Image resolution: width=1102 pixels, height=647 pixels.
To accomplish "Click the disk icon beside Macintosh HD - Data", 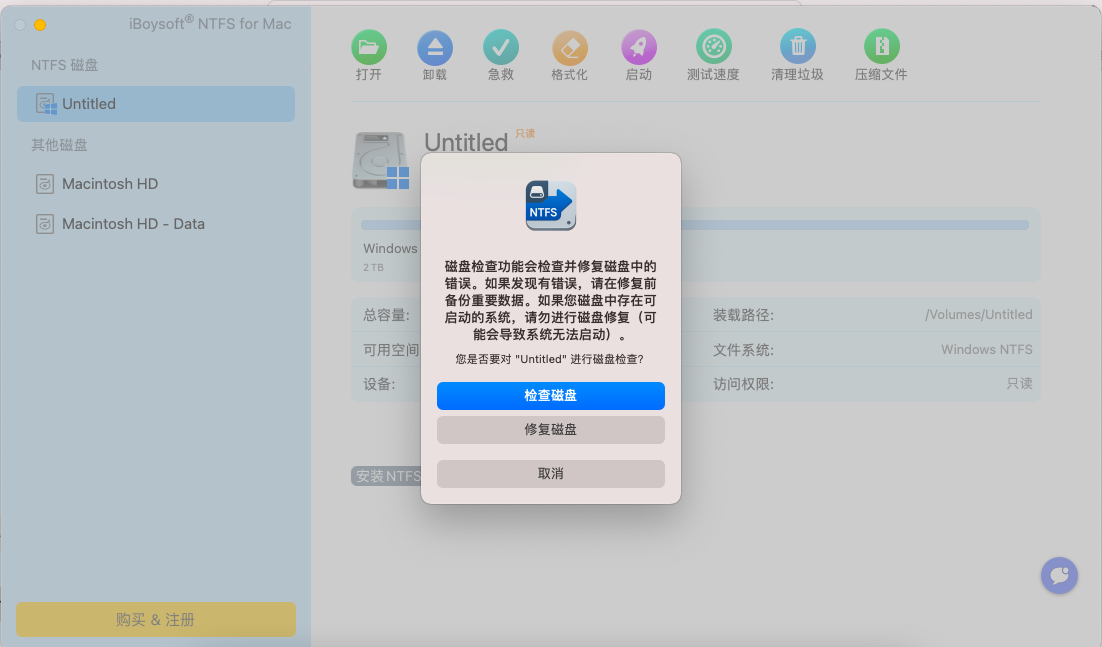I will coord(45,224).
